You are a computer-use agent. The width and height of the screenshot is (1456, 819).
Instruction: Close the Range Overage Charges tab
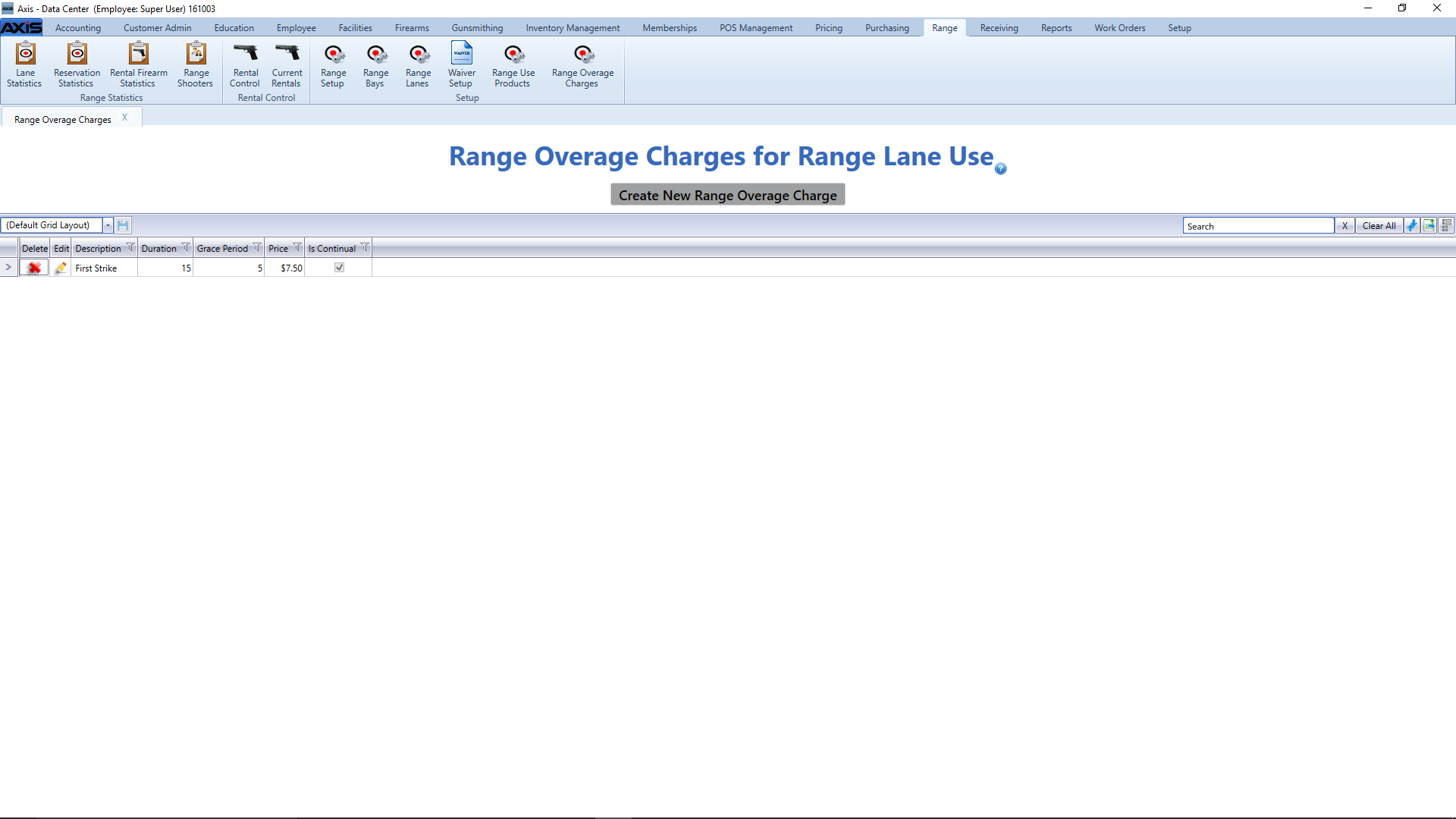click(125, 118)
